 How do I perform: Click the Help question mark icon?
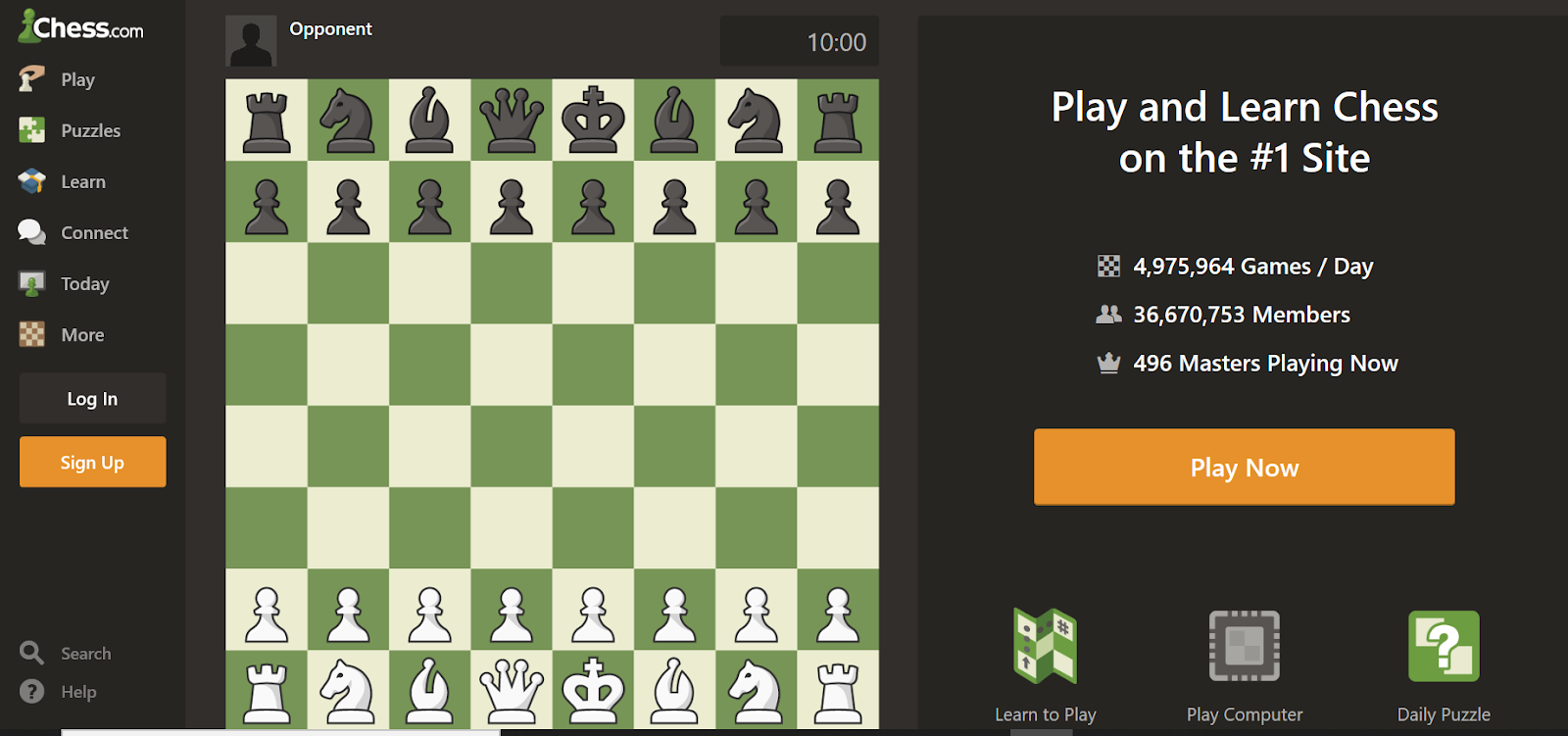click(31, 691)
